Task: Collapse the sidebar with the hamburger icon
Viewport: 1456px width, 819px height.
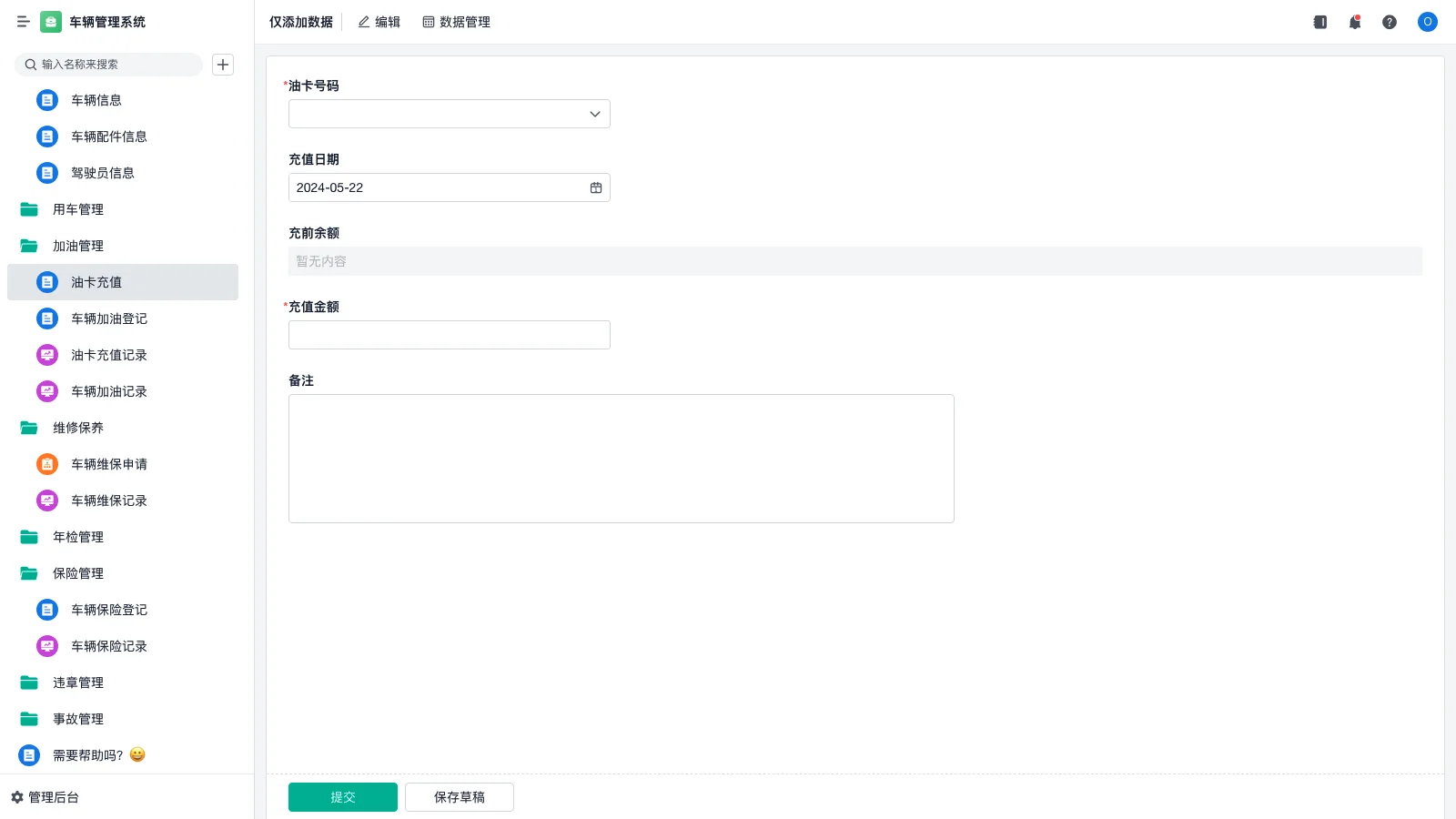Action: click(x=24, y=22)
